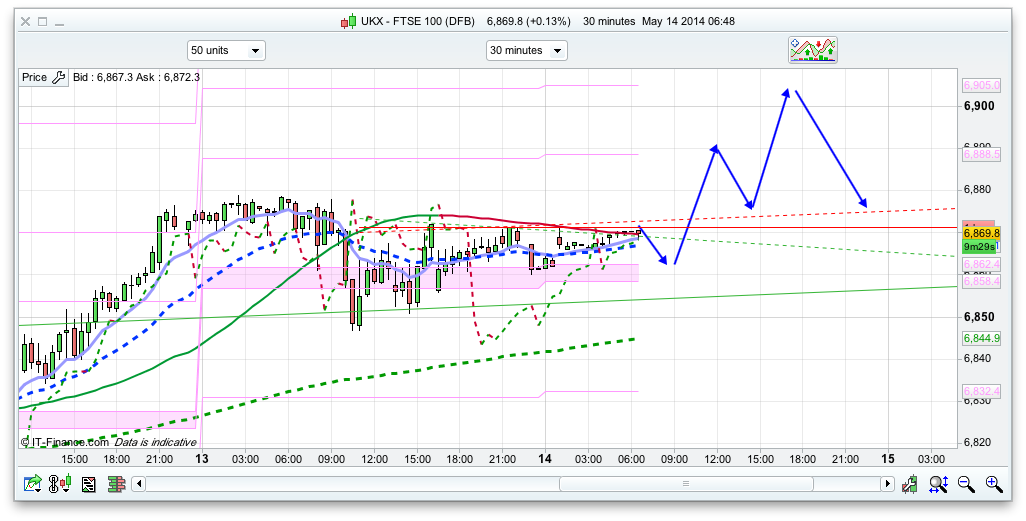
Task: Open the IT-Finance.com link
Action: point(65,442)
